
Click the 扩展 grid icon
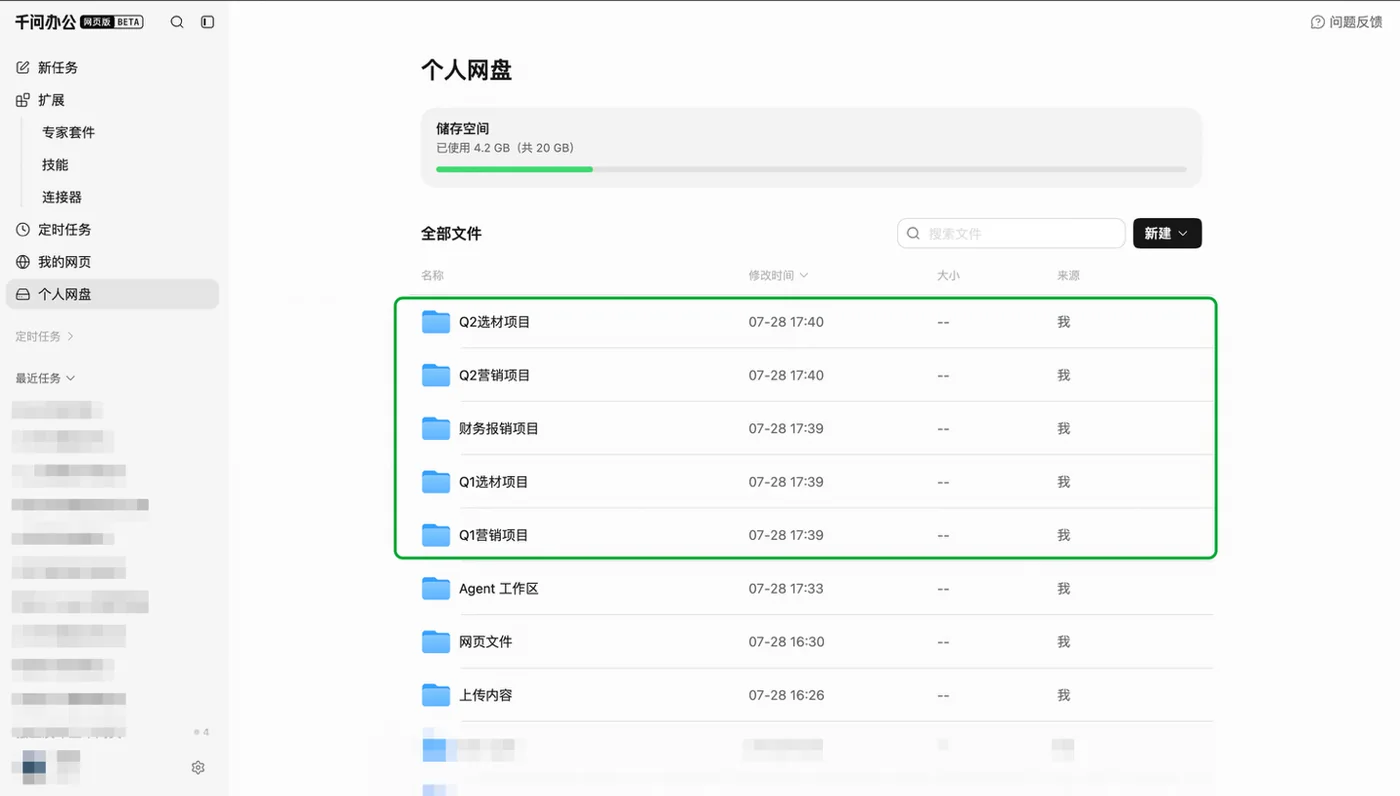pos(23,100)
